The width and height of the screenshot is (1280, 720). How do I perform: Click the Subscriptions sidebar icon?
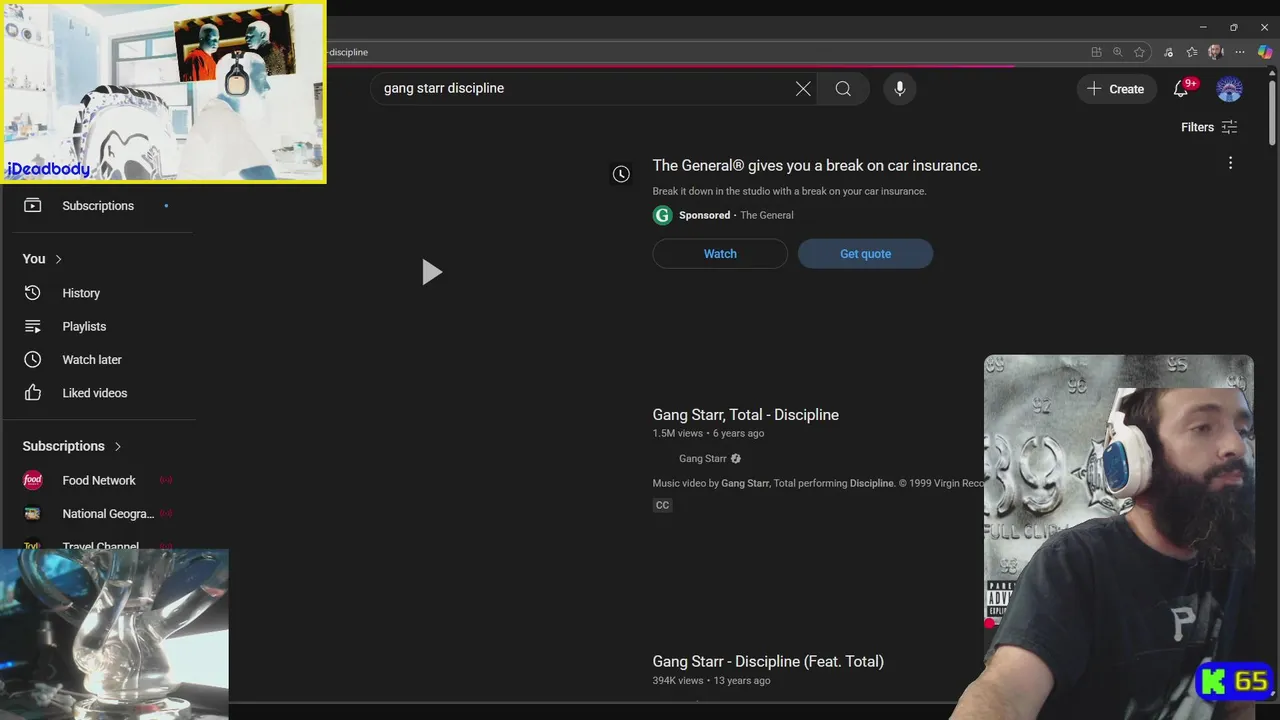click(x=33, y=206)
